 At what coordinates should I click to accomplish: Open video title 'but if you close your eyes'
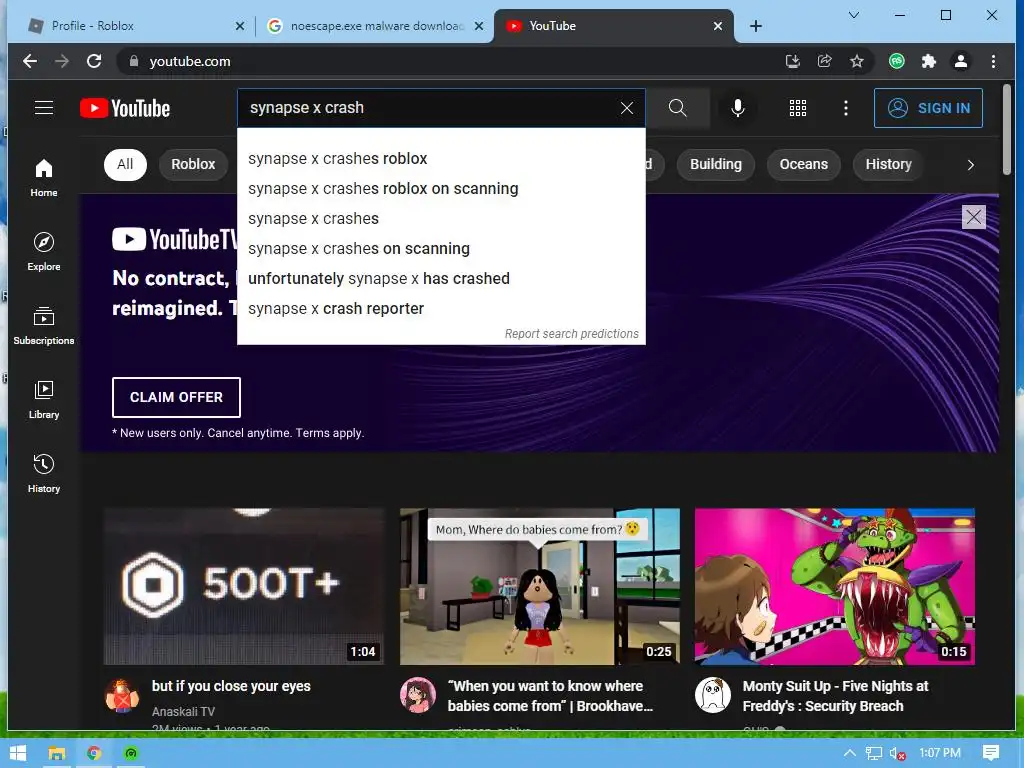coord(231,686)
